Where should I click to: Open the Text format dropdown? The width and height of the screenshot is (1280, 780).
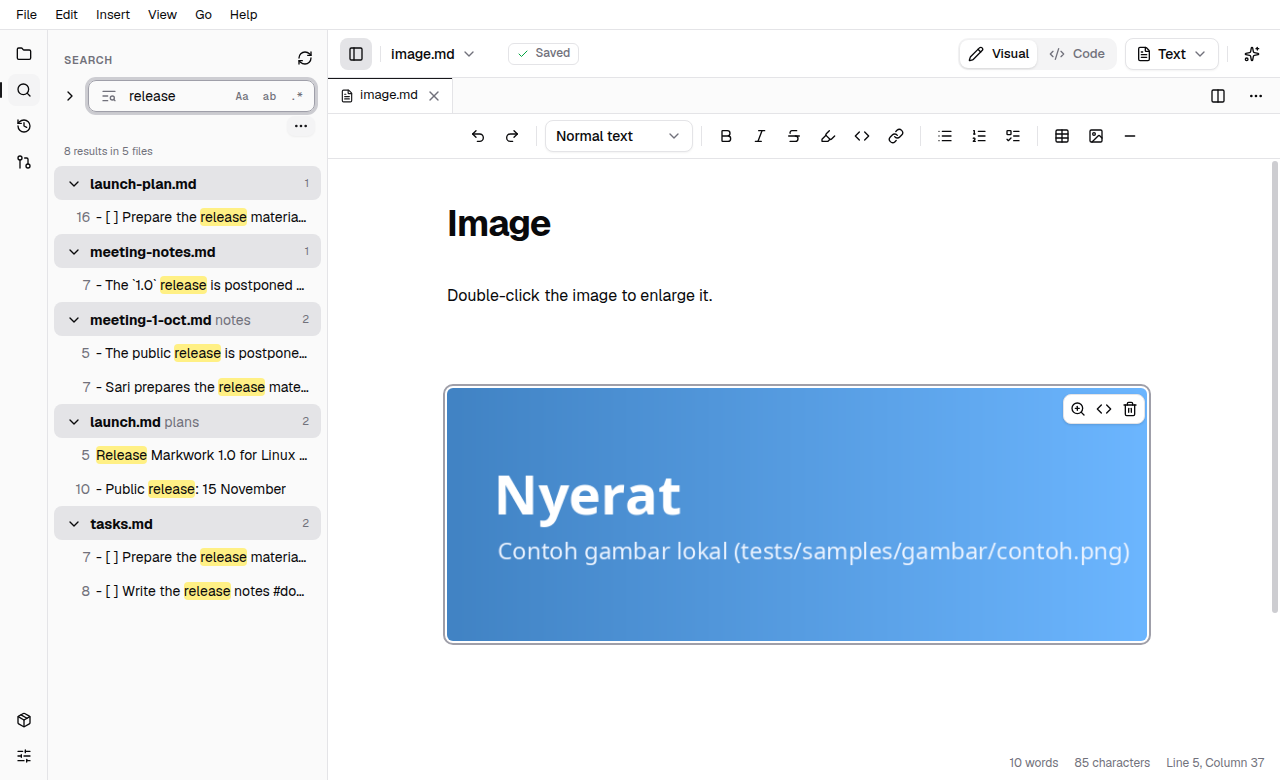coord(1172,54)
